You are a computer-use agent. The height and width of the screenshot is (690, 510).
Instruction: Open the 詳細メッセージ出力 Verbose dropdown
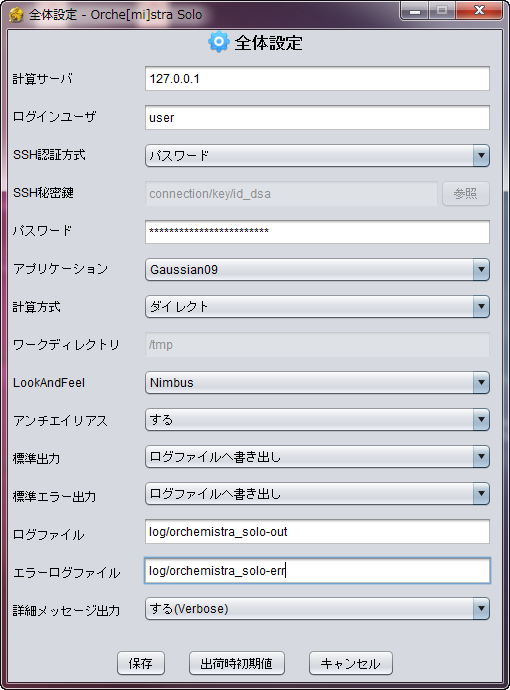tap(317, 609)
